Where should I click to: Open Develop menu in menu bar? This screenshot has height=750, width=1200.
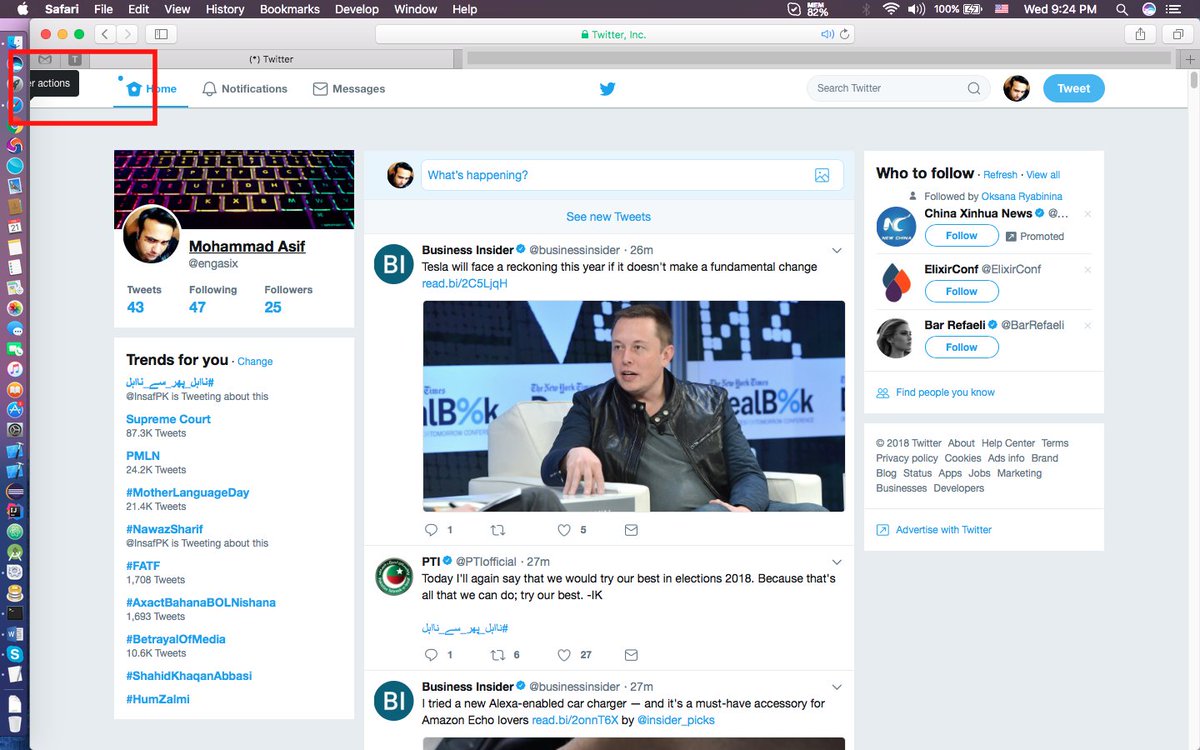(357, 9)
